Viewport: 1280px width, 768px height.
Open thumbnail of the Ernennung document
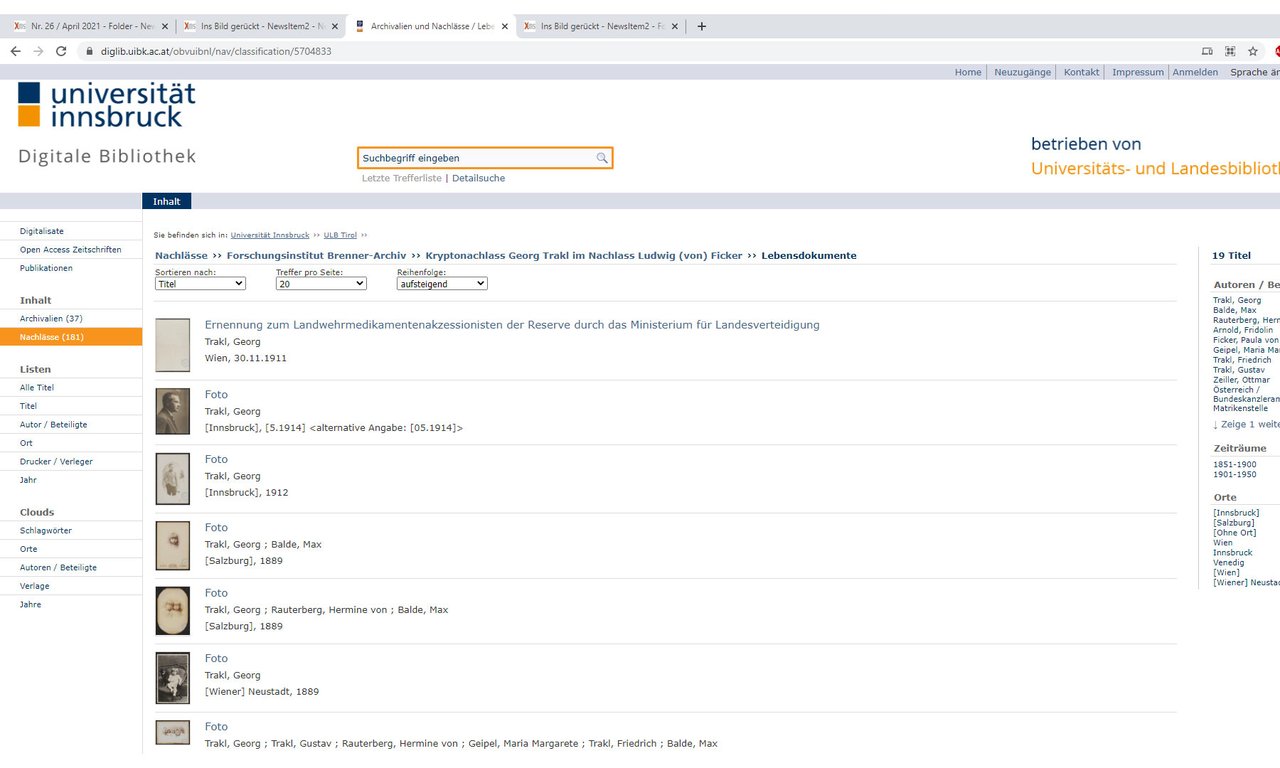coord(172,345)
